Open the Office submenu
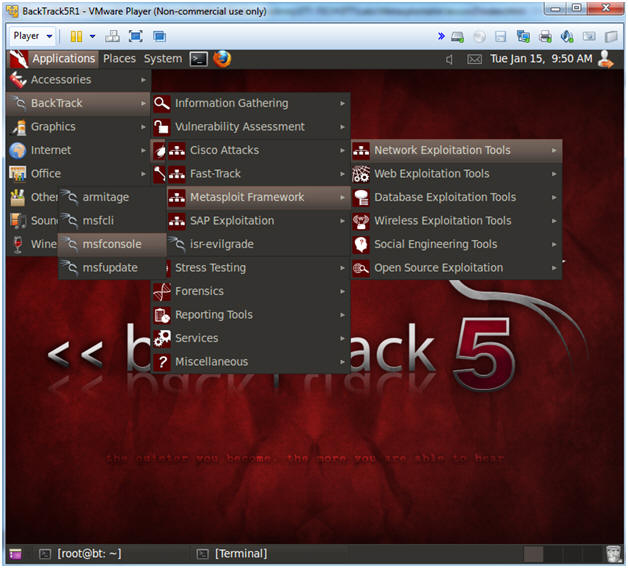The height and width of the screenshot is (568, 628). pos(78,174)
